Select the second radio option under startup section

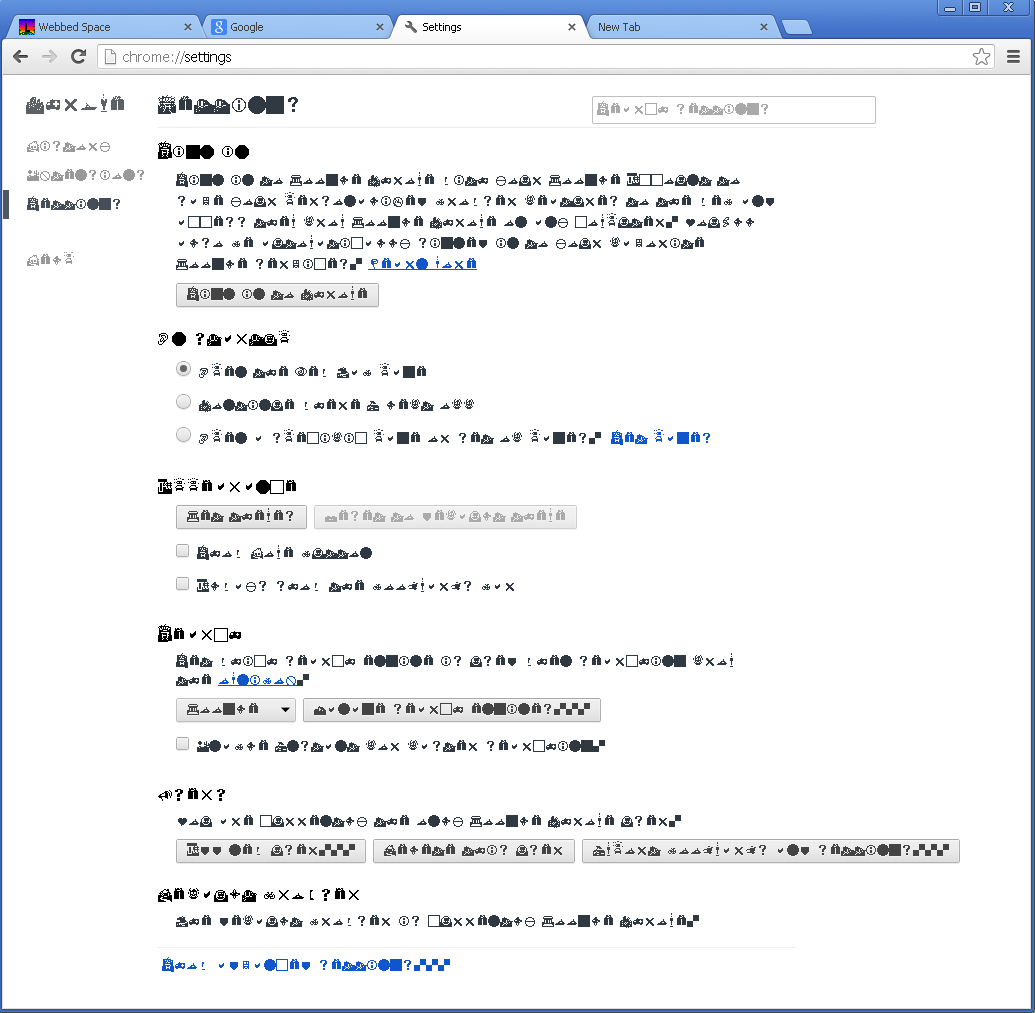click(183, 402)
